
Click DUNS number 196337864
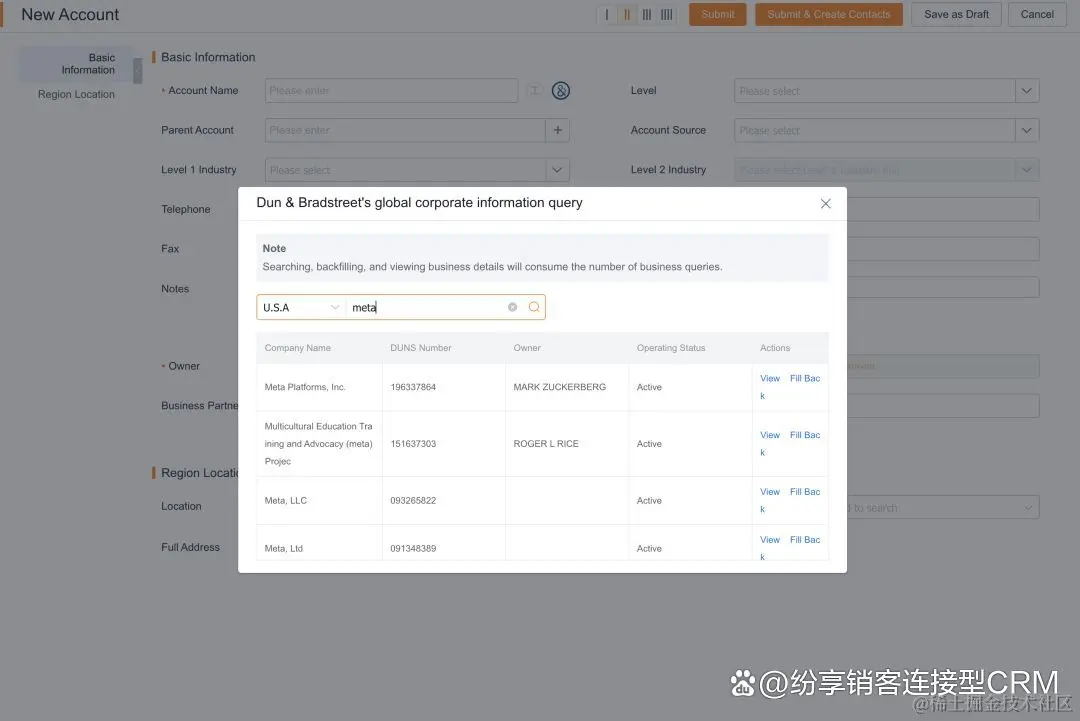point(413,387)
